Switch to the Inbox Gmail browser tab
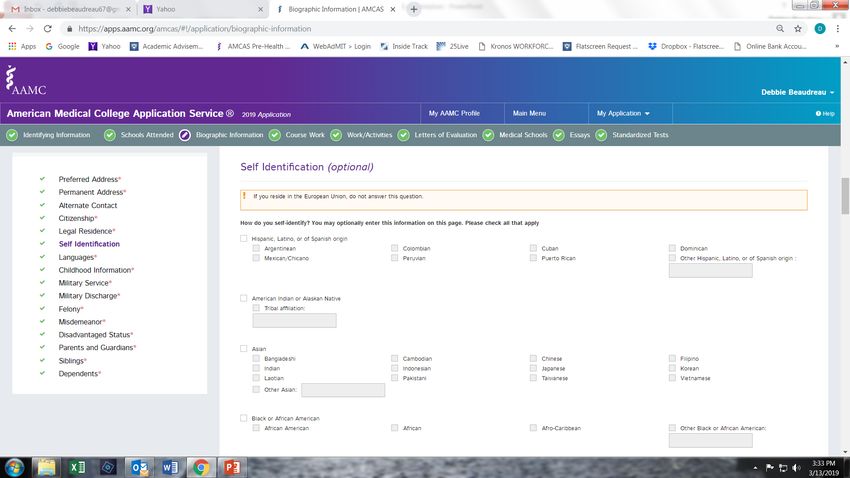 (x=71, y=9)
